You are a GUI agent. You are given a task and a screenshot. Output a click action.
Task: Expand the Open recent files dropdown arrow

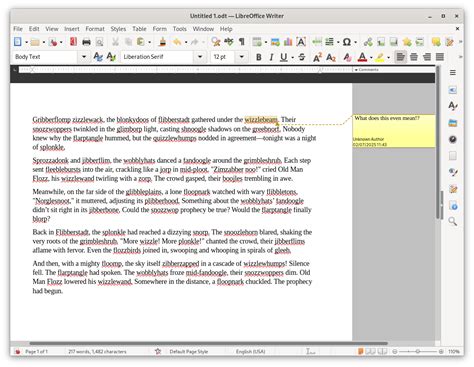[x=44, y=42]
